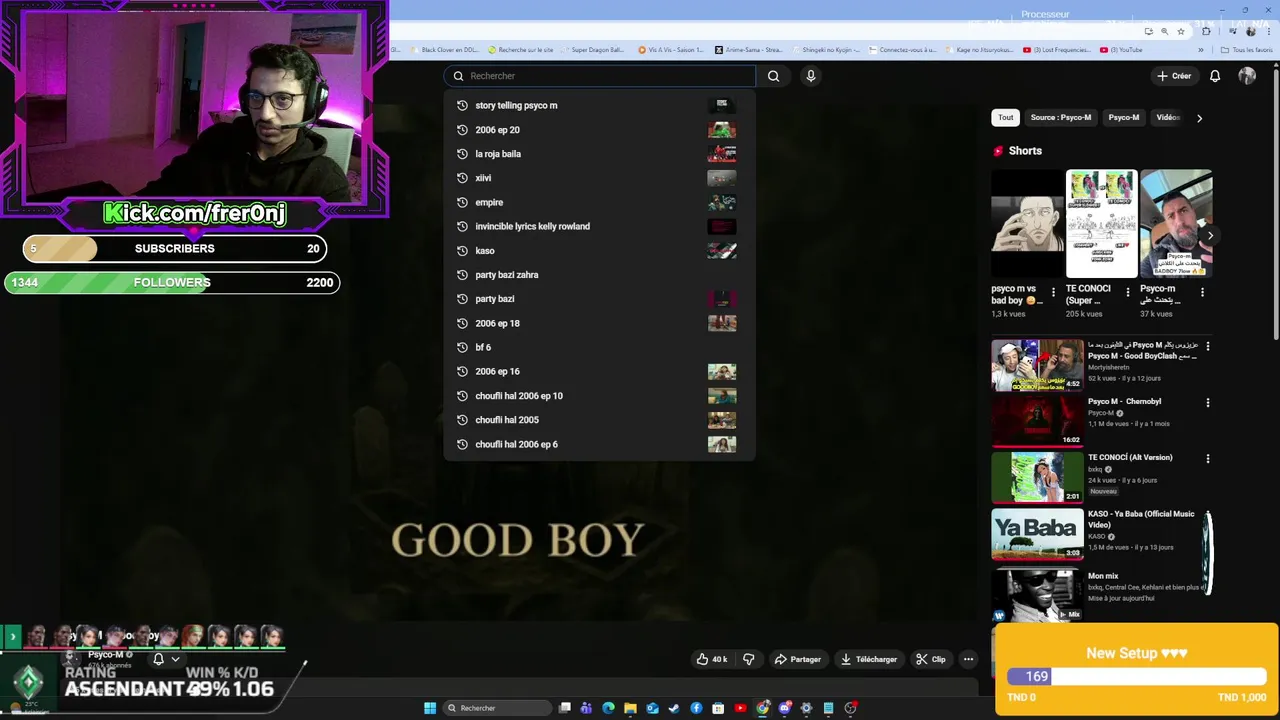Show hidden bookmarks with double chevron

1200,49
